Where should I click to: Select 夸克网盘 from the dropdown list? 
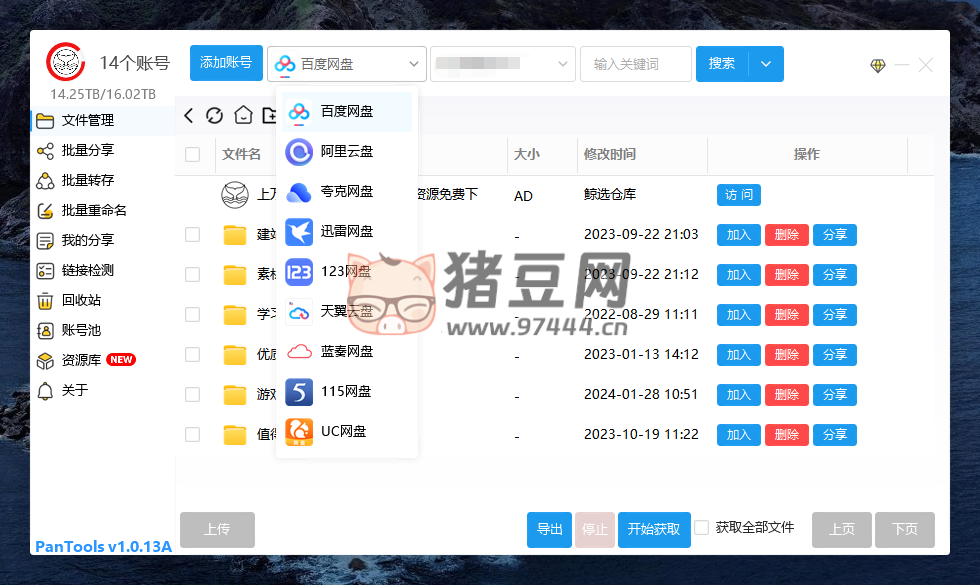[x=347, y=192]
